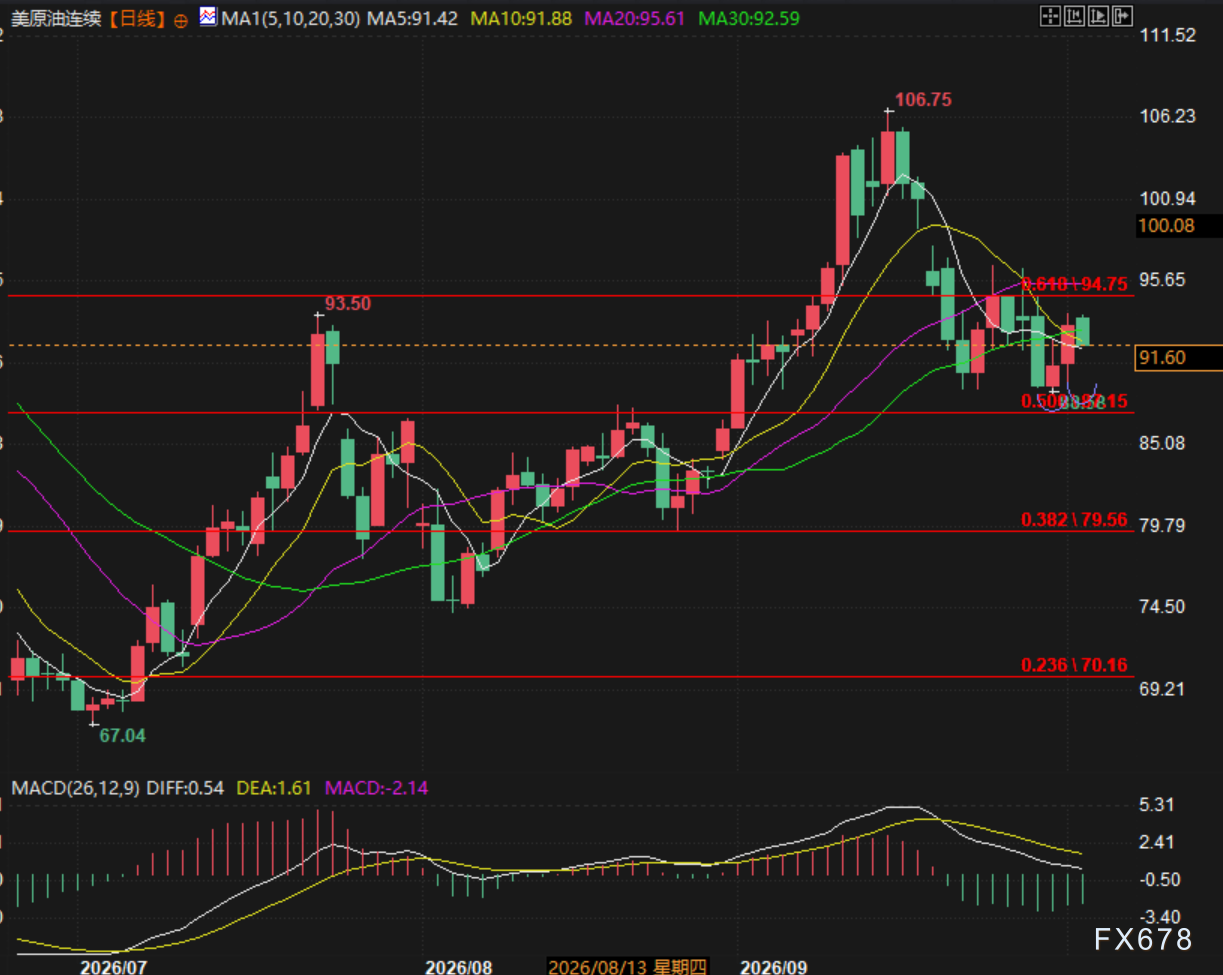Open the chart indicator icon before MA1

208,17
